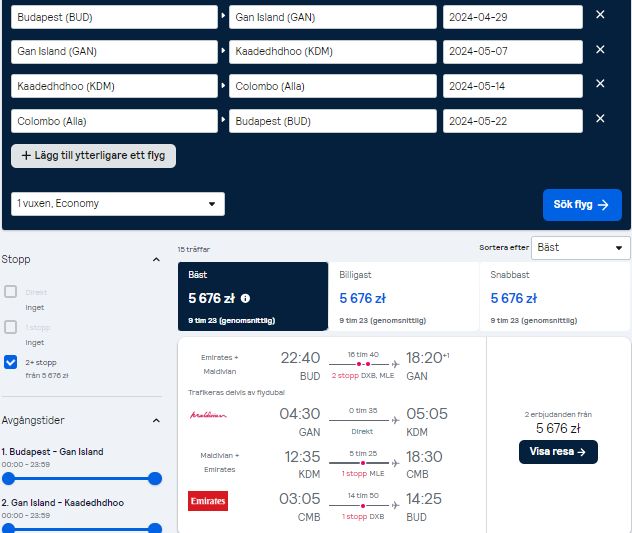This screenshot has width=632, height=533.
Task: Remove the Colombo to Budapest flight row
Action: click(600, 118)
